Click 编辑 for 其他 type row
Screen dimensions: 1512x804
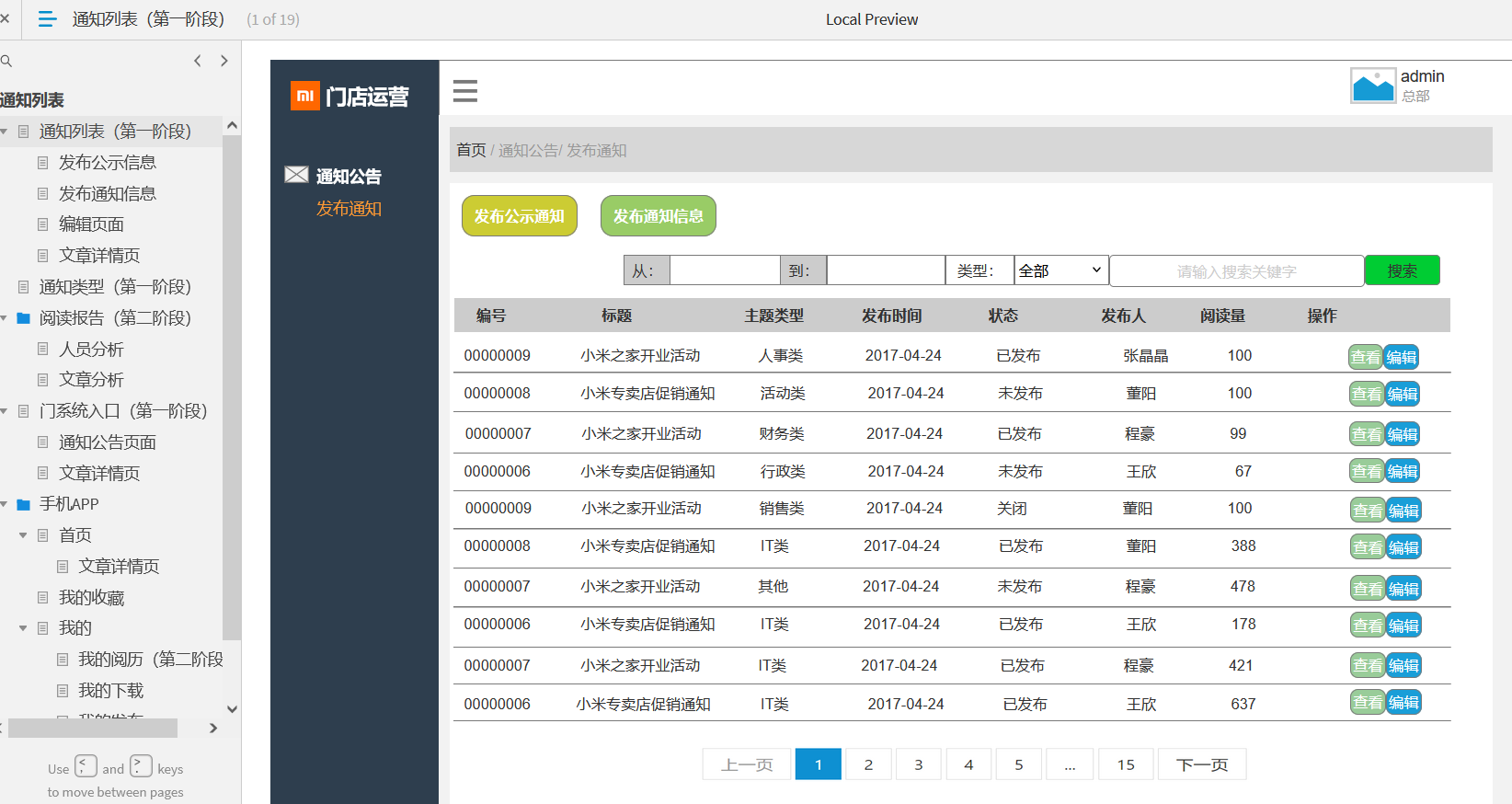point(1403,589)
